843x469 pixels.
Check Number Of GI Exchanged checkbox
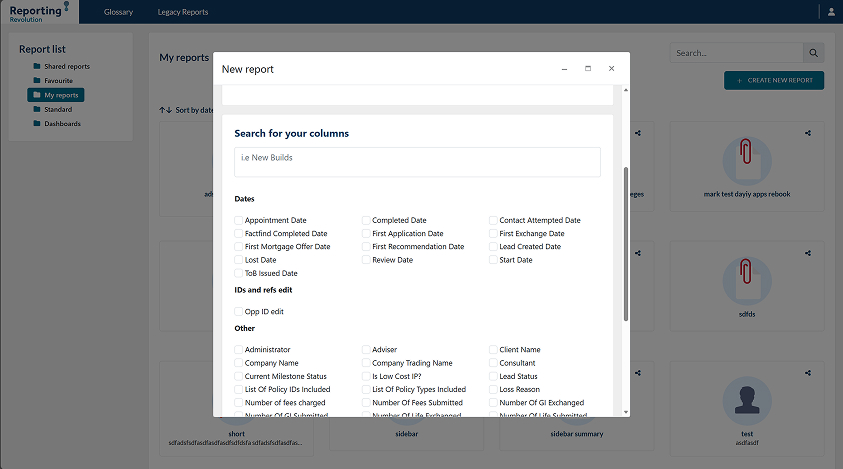click(x=493, y=402)
